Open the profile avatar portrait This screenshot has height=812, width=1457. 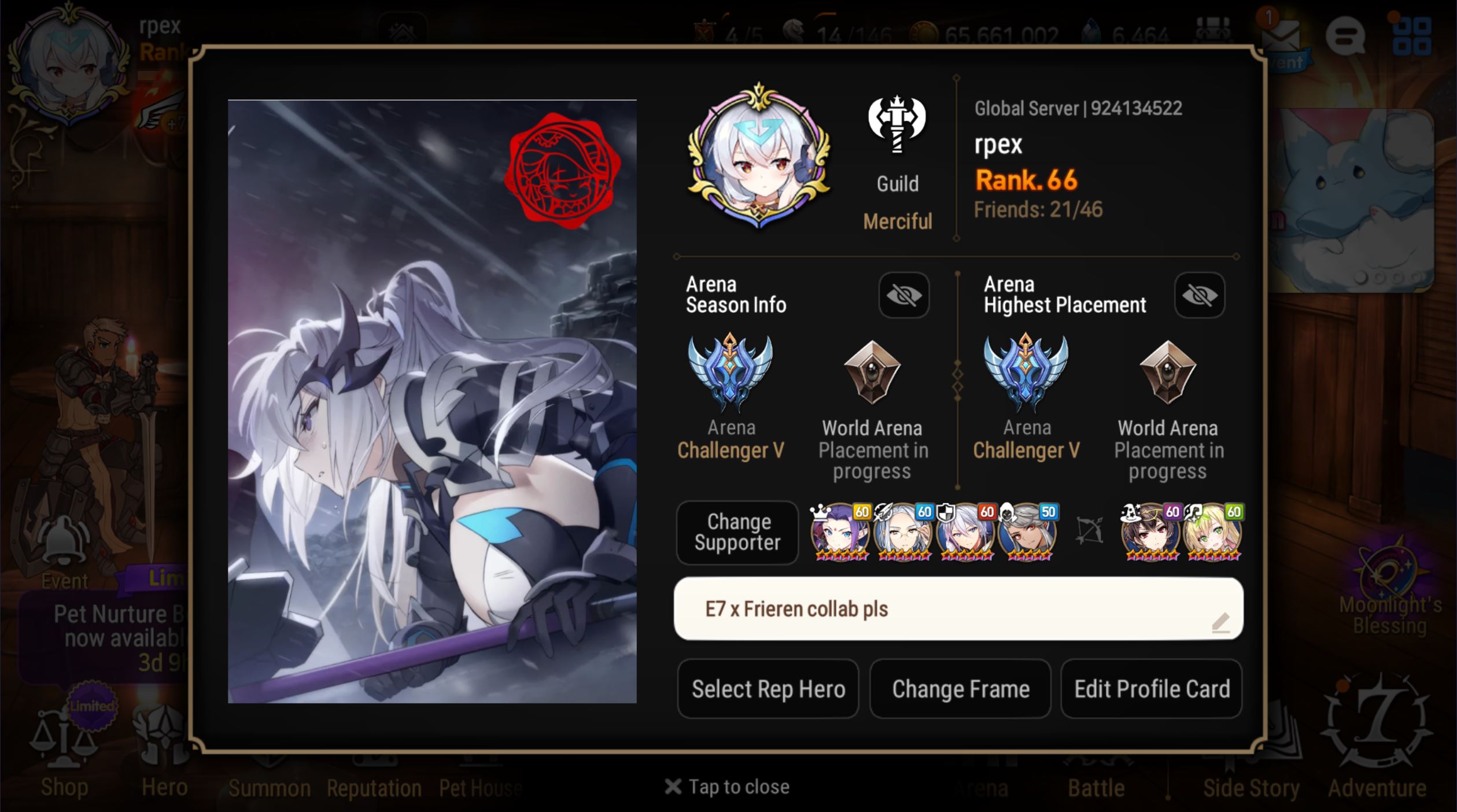coord(759,156)
